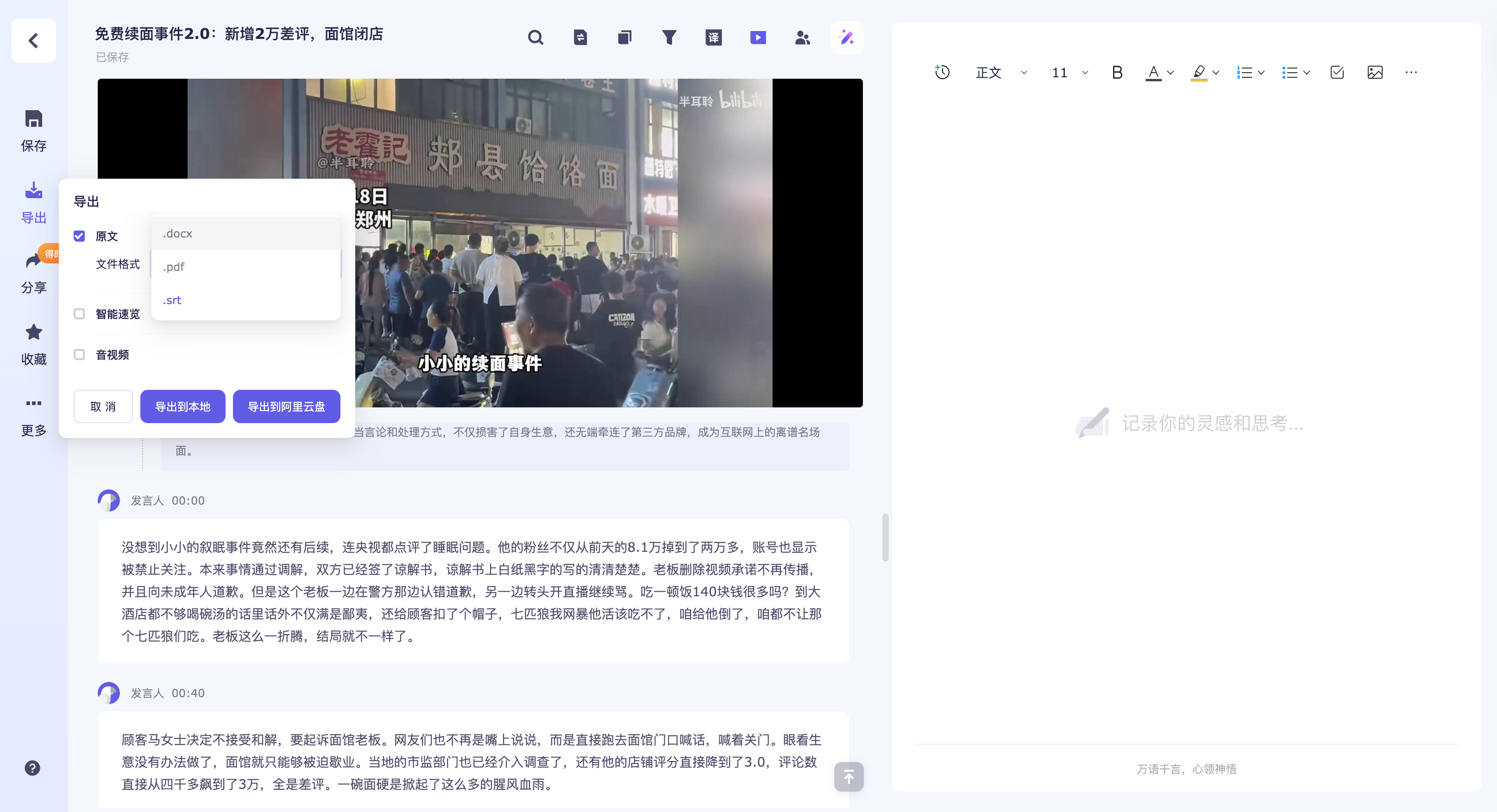1497x812 pixels.
Task: Expand the numbered list style arrow
Action: click(x=1261, y=73)
